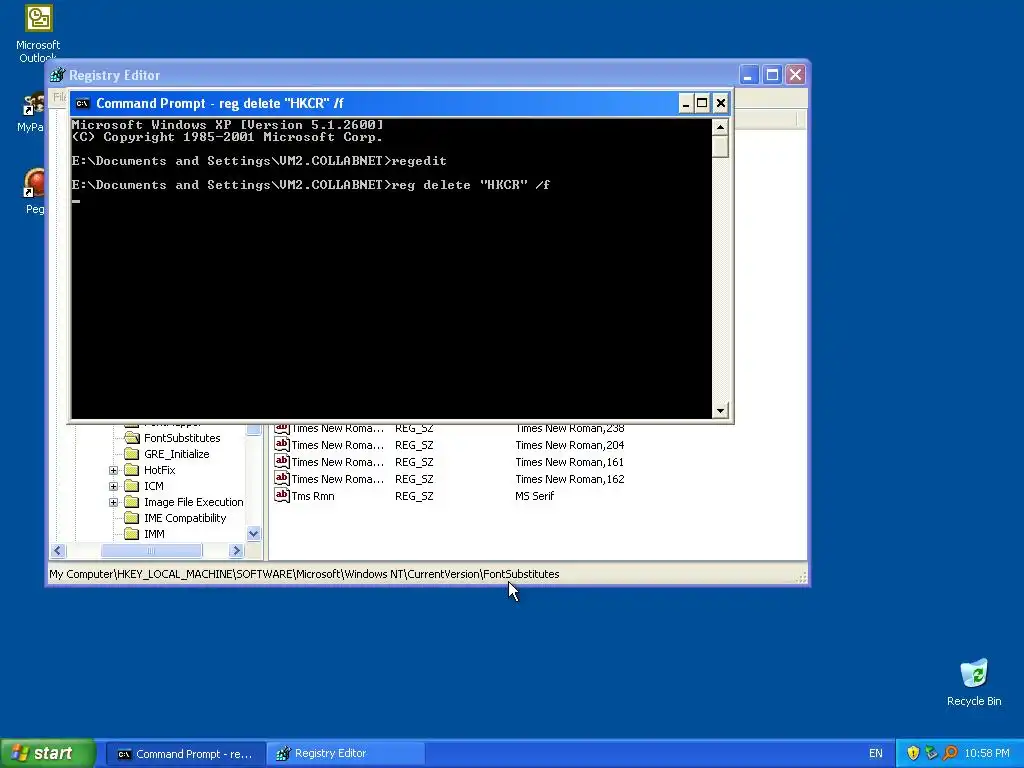Select the Image File Execution folder icon

tap(132, 502)
